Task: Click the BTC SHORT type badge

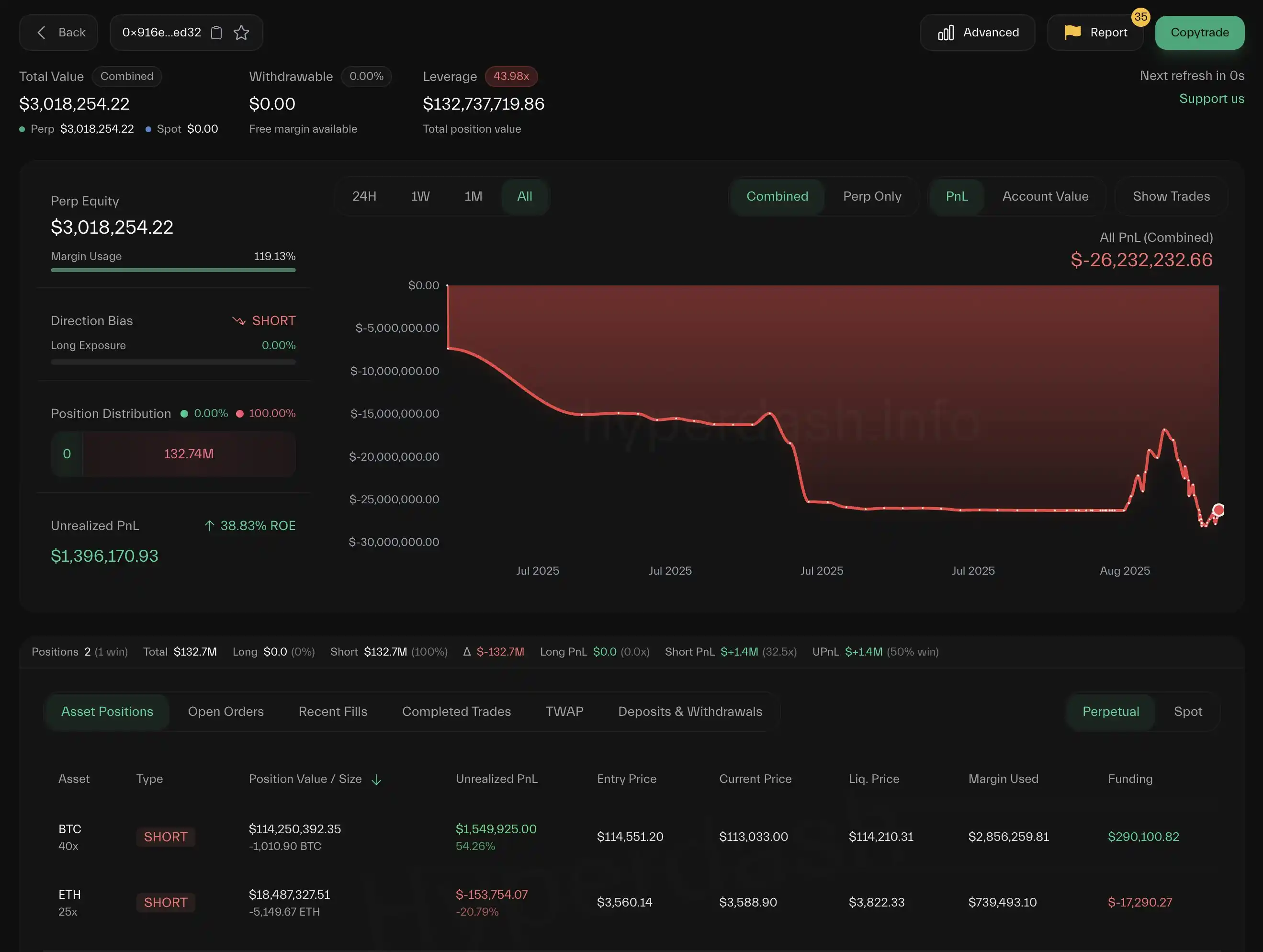Action: point(166,837)
